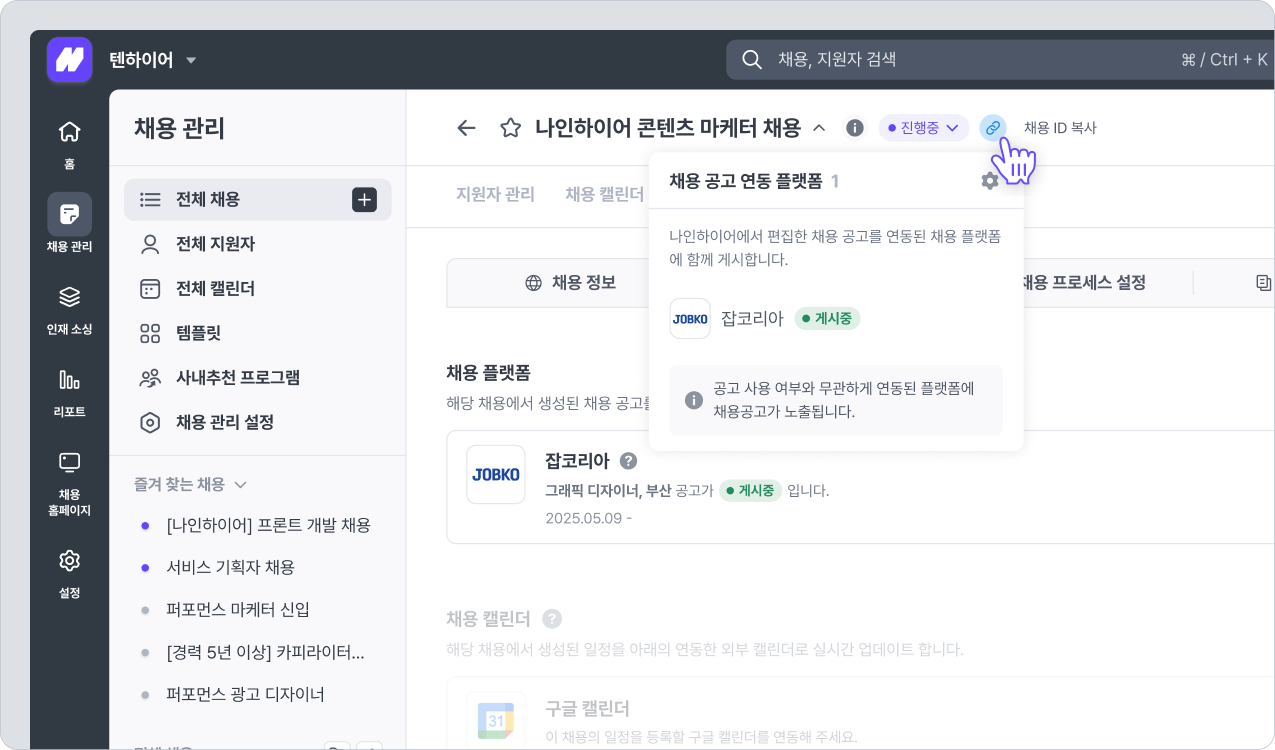Open the gear settings in platform popup

click(990, 181)
